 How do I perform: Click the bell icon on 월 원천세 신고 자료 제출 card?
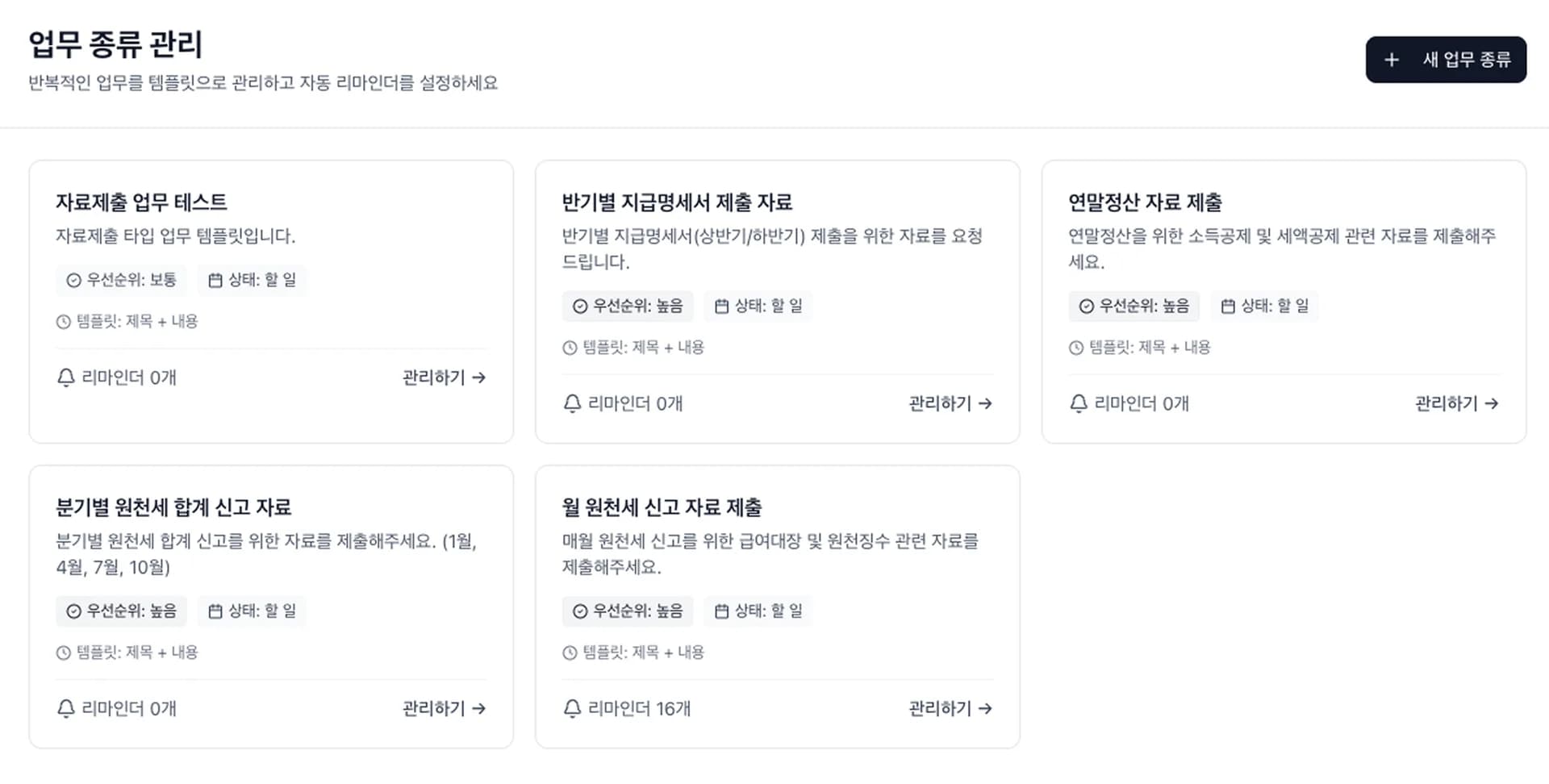pyautogui.click(x=573, y=708)
